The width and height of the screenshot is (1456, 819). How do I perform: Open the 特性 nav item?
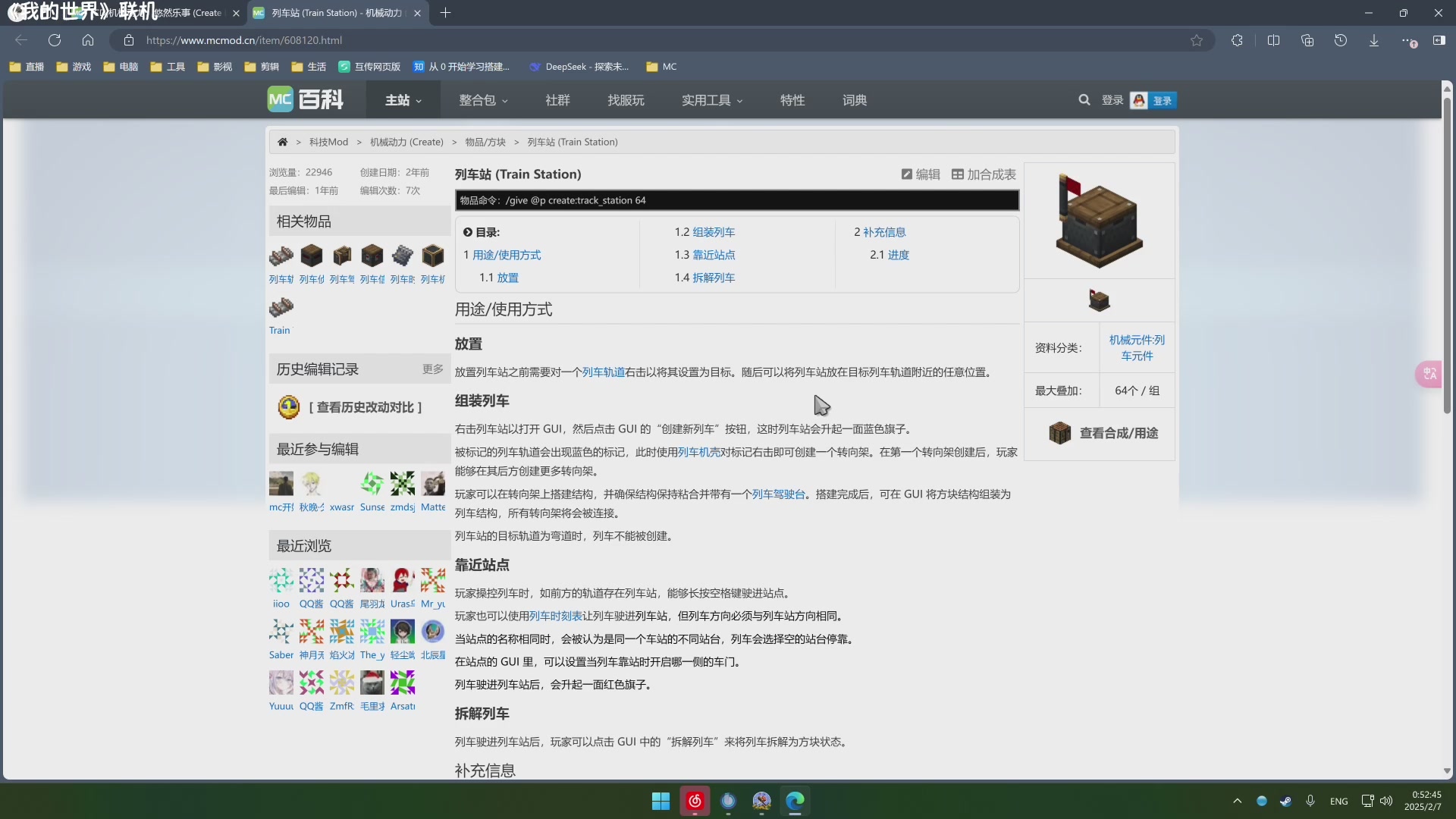792,100
